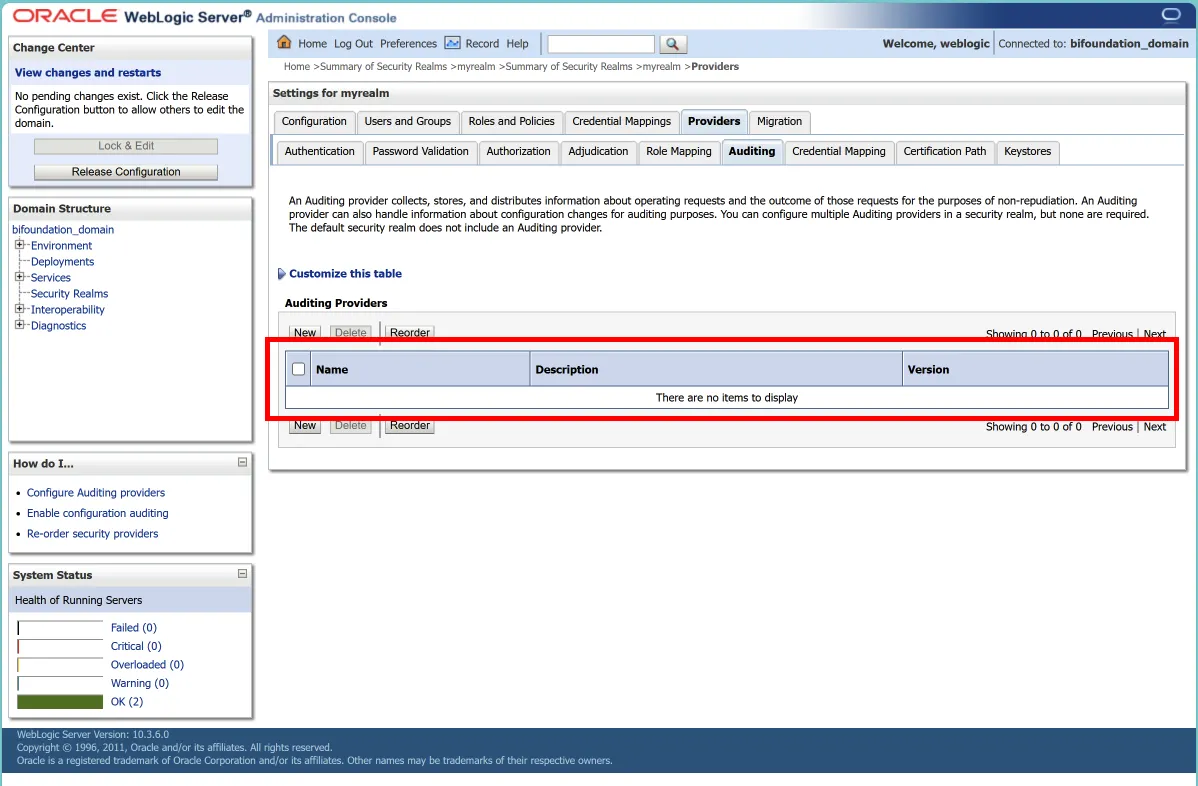This screenshot has height=786, width=1198.
Task: Click the Home breadcrumb link
Action: pyautogui.click(x=296, y=66)
